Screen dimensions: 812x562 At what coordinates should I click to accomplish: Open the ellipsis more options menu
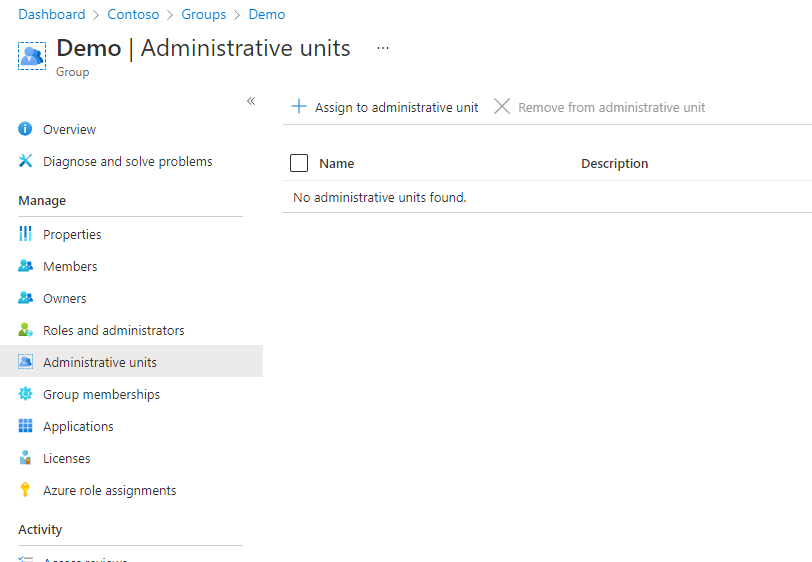(x=383, y=48)
